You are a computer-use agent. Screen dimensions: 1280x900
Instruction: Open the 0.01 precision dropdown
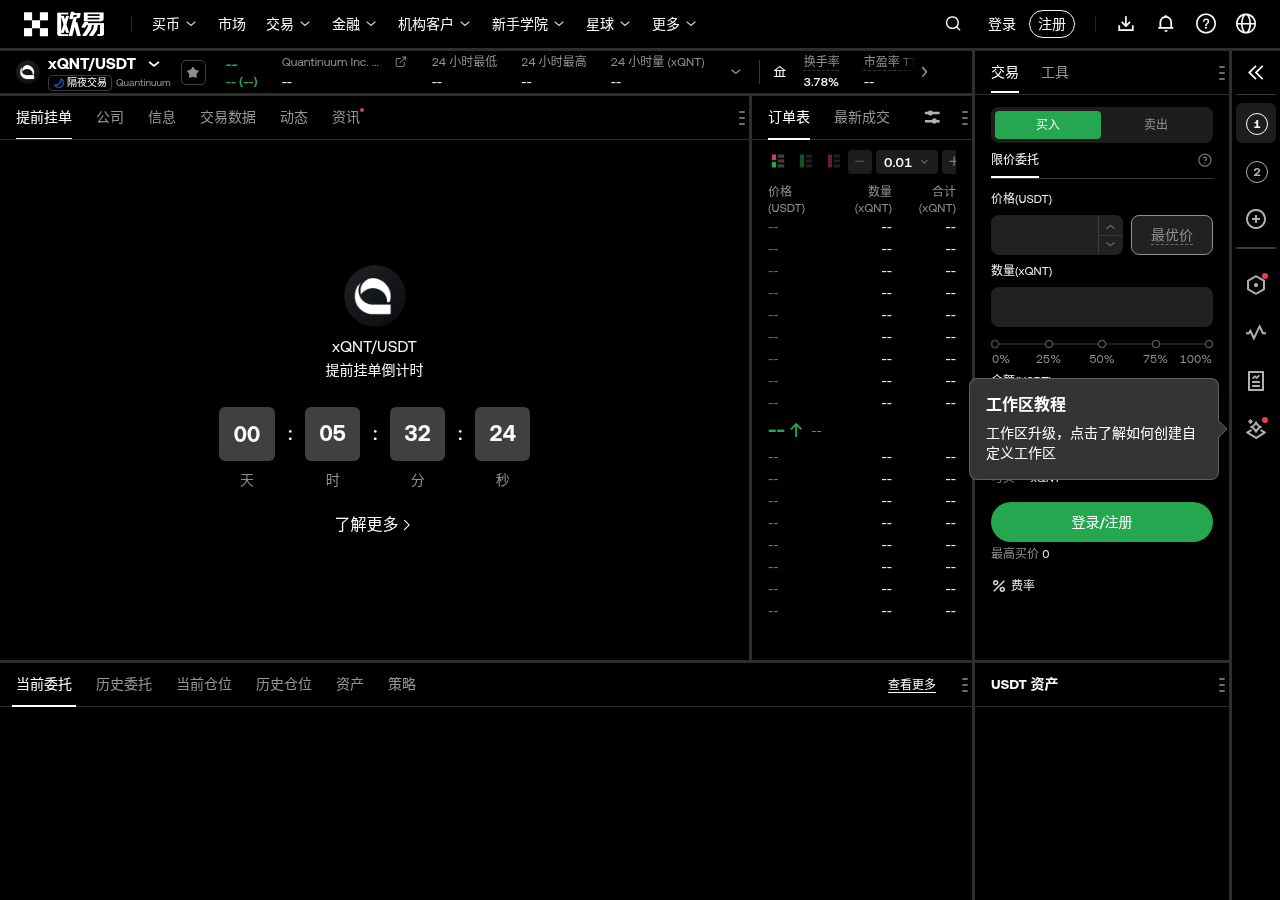click(x=907, y=162)
